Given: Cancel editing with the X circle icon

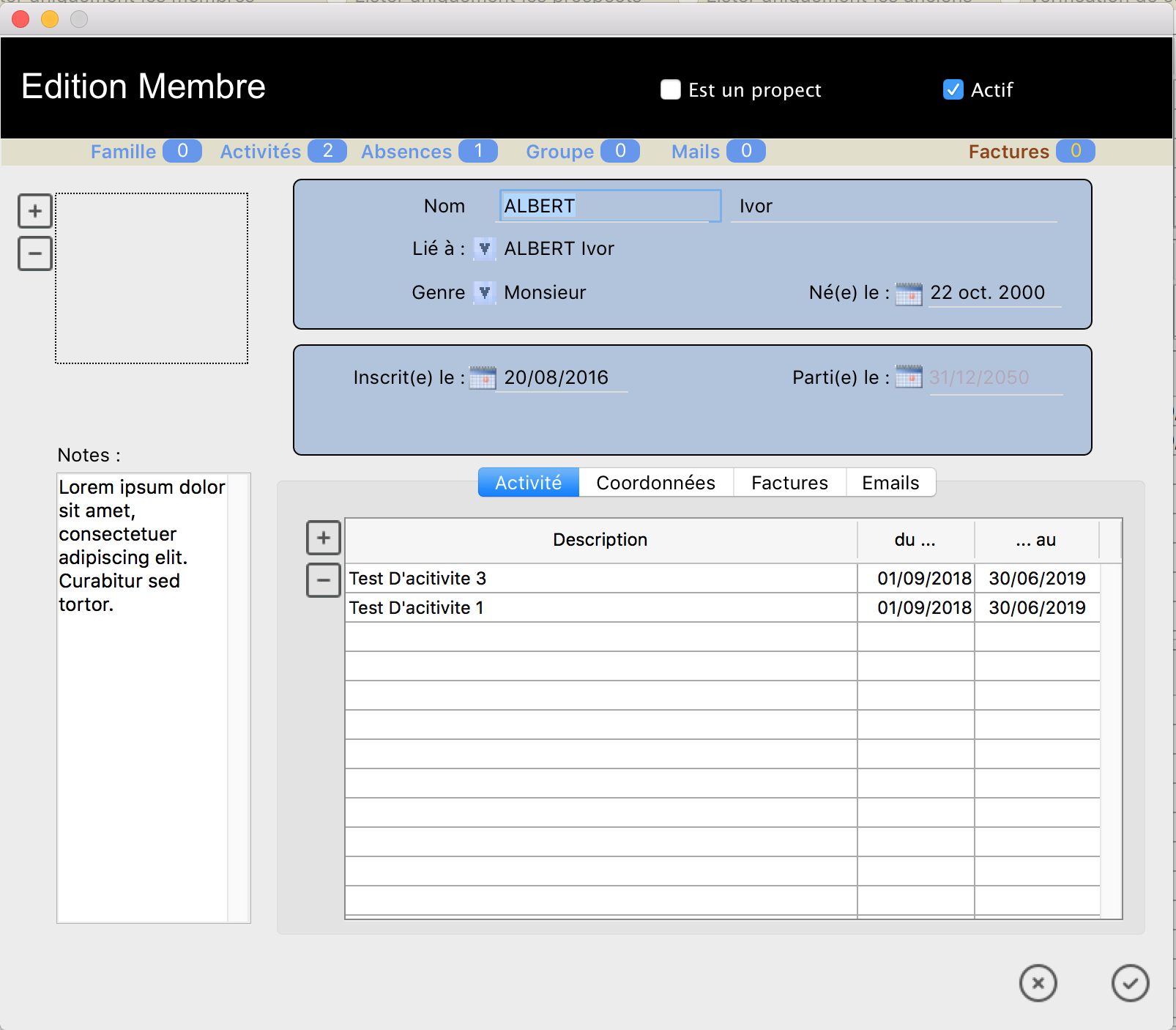Looking at the screenshot, I should tap(1038, 983).
